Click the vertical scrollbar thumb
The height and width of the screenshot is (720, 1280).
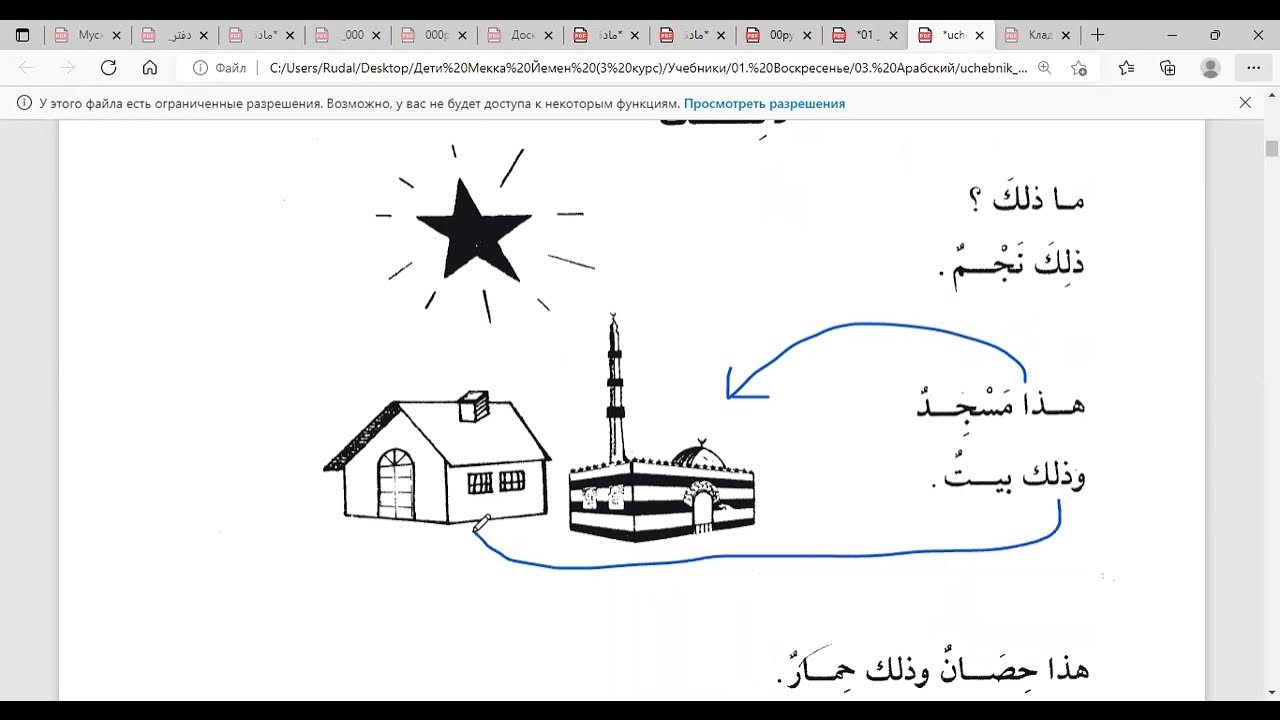coord(1272,148)
